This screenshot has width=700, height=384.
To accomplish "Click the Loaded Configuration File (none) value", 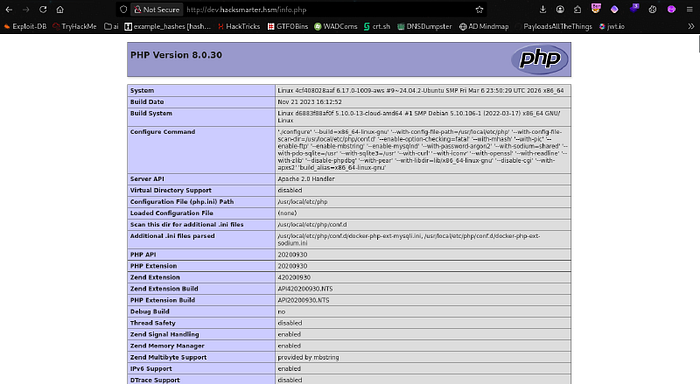I will (x=287, y=213).
